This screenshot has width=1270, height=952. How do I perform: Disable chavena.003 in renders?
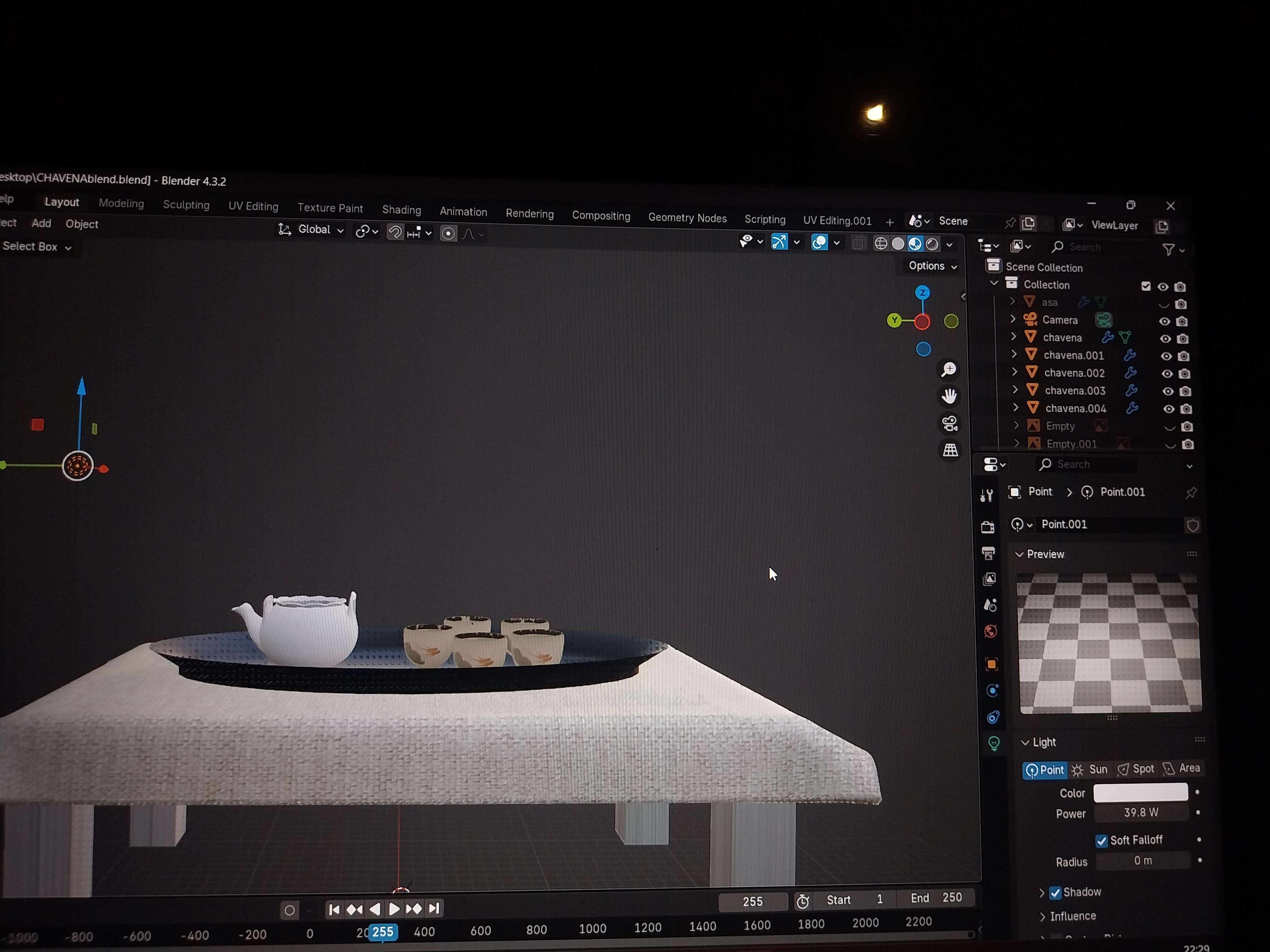coord(1185,391)
